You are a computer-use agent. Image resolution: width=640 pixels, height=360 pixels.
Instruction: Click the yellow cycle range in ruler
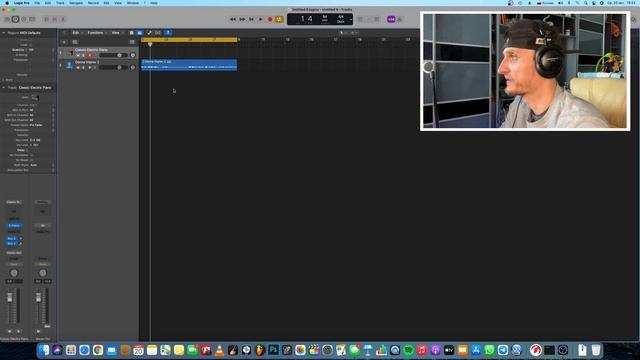click(189, 40)
